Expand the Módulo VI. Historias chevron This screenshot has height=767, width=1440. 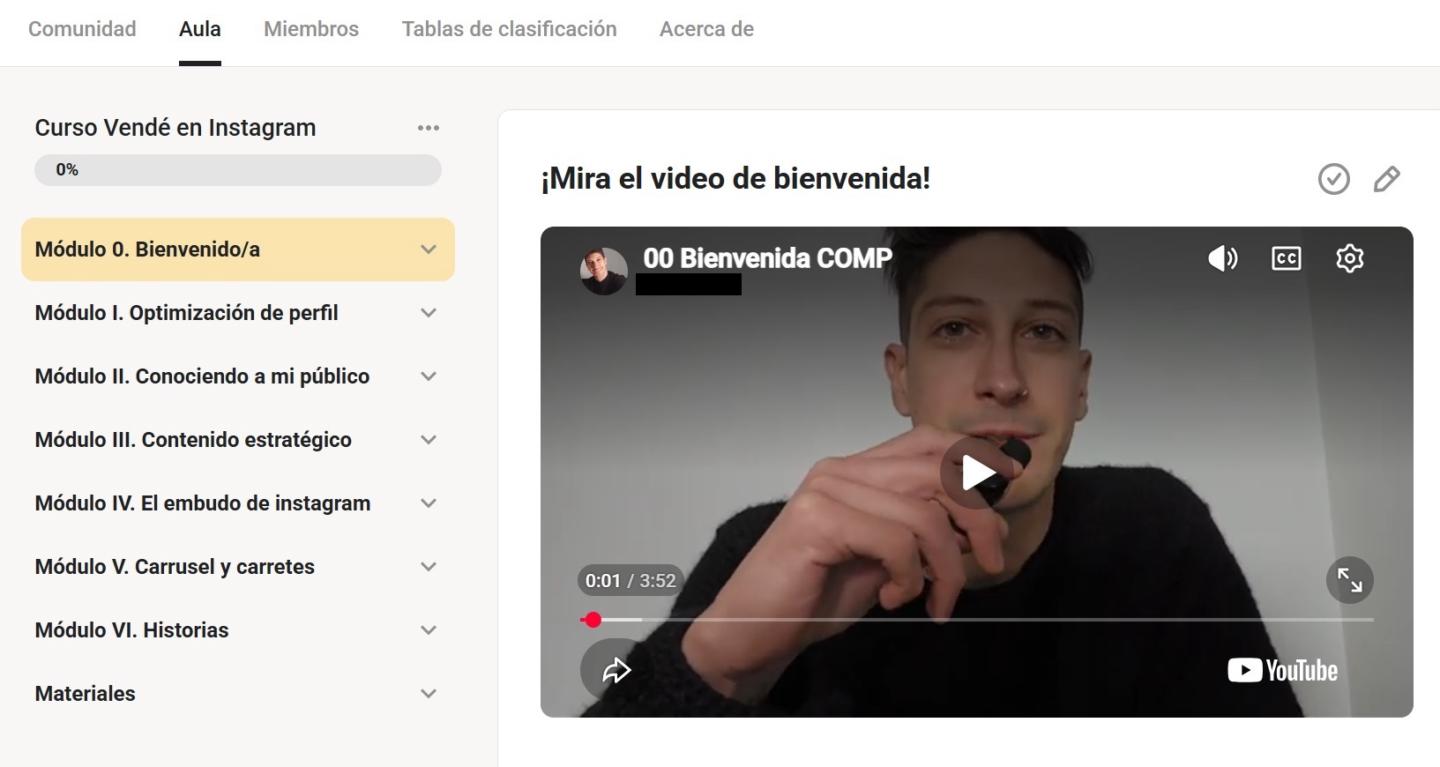(429, 630)
